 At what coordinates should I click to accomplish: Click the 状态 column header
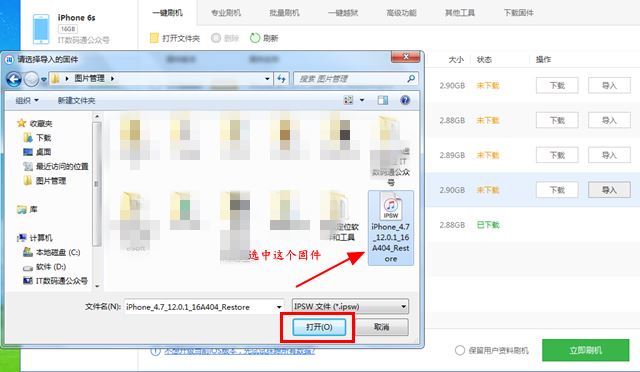coord(484,60)
